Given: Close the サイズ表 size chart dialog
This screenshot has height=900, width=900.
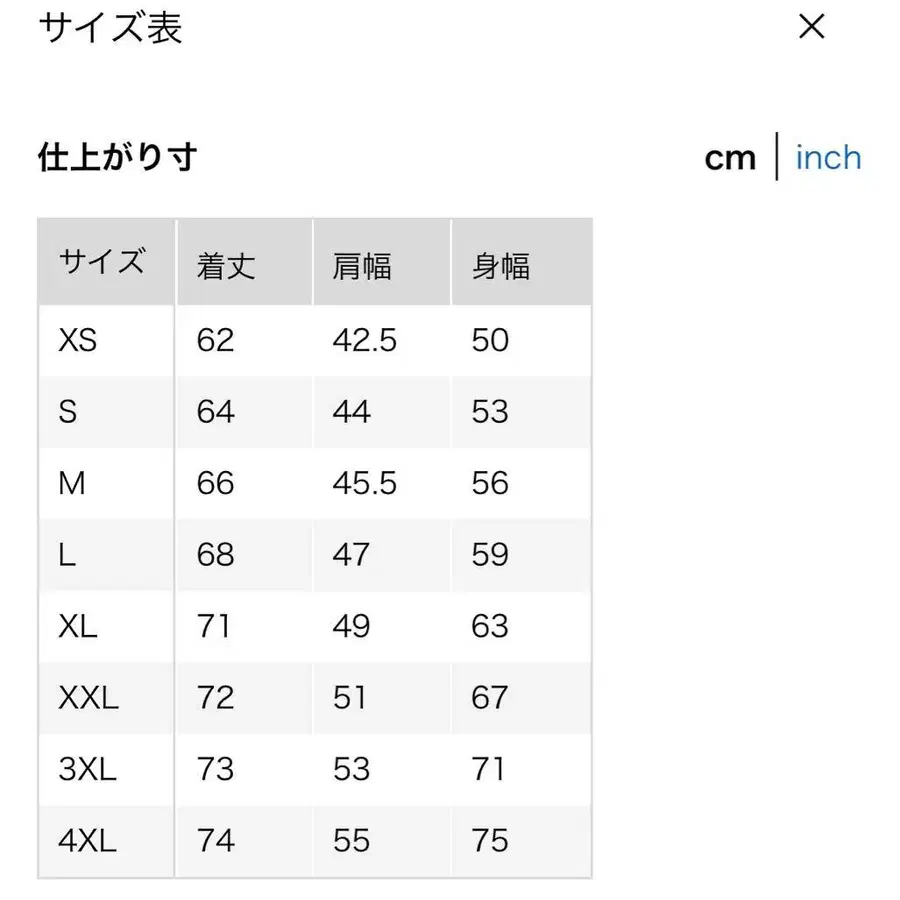Looking at the screenshot, I should pos(812,27).
